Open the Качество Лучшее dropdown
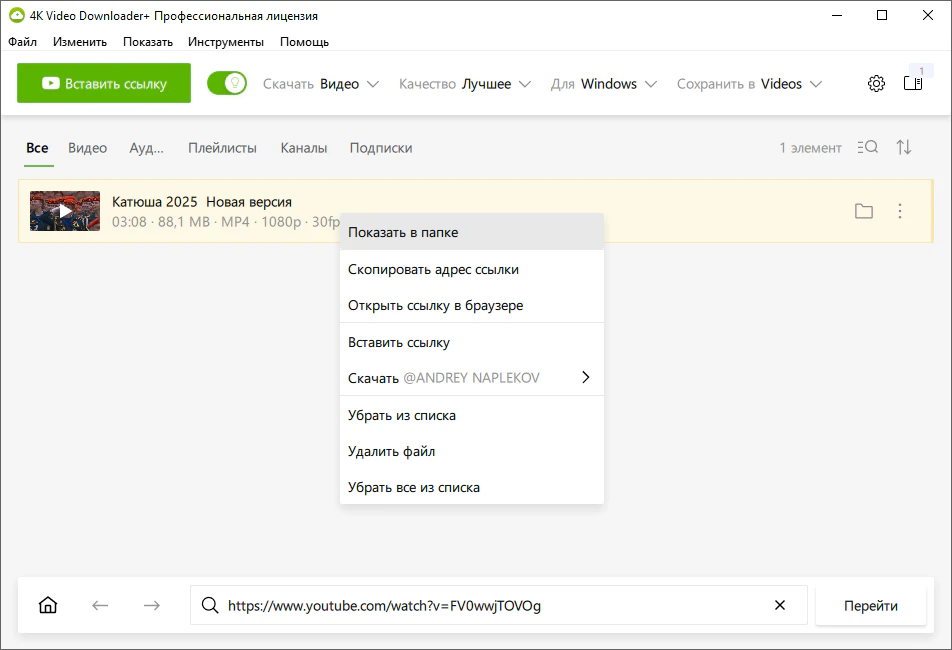952x650 pixels. (464, 84)
